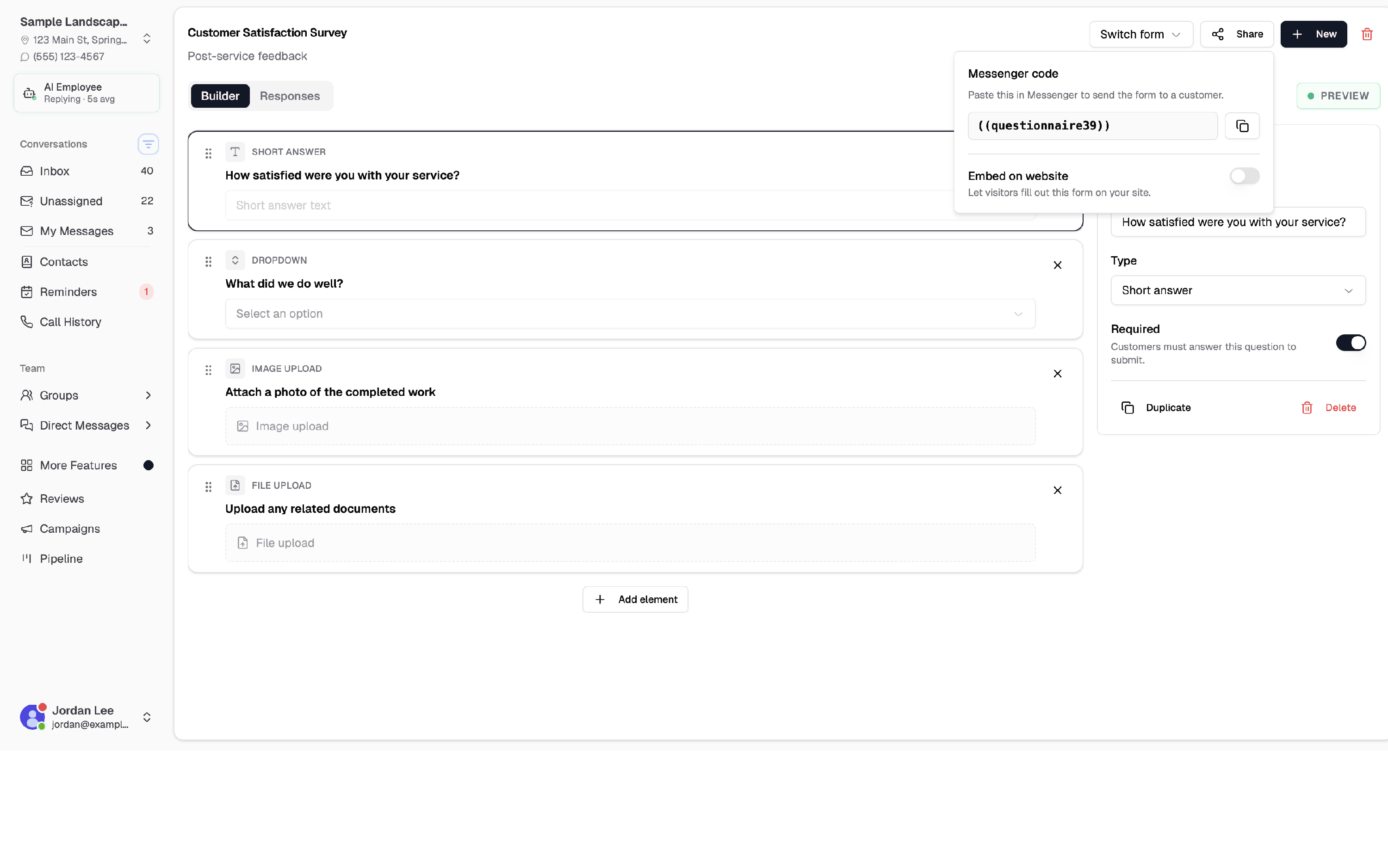Remove the Image Upload question with its X
Image resolution: width=1388 pixels, height=868 pixels.
(x=1057, y=374)
